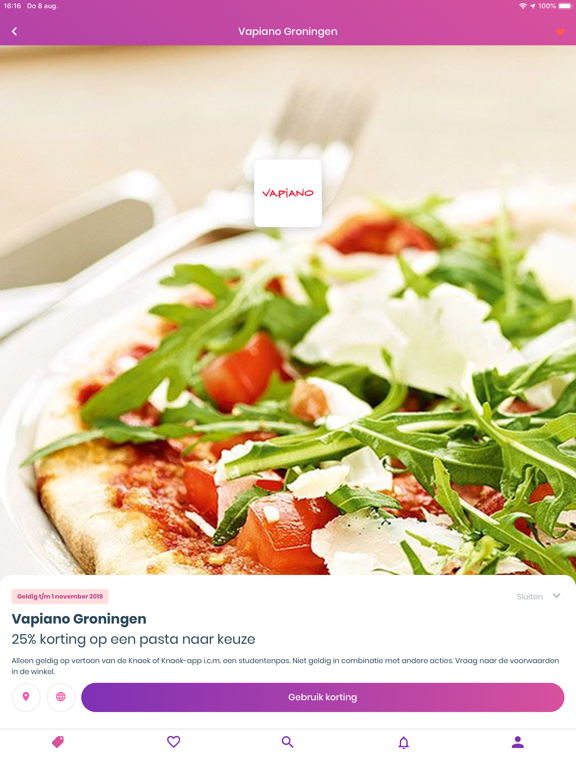Toggle the red favorite heart in header
Screen dimensions: 576x768
(560, 32)
